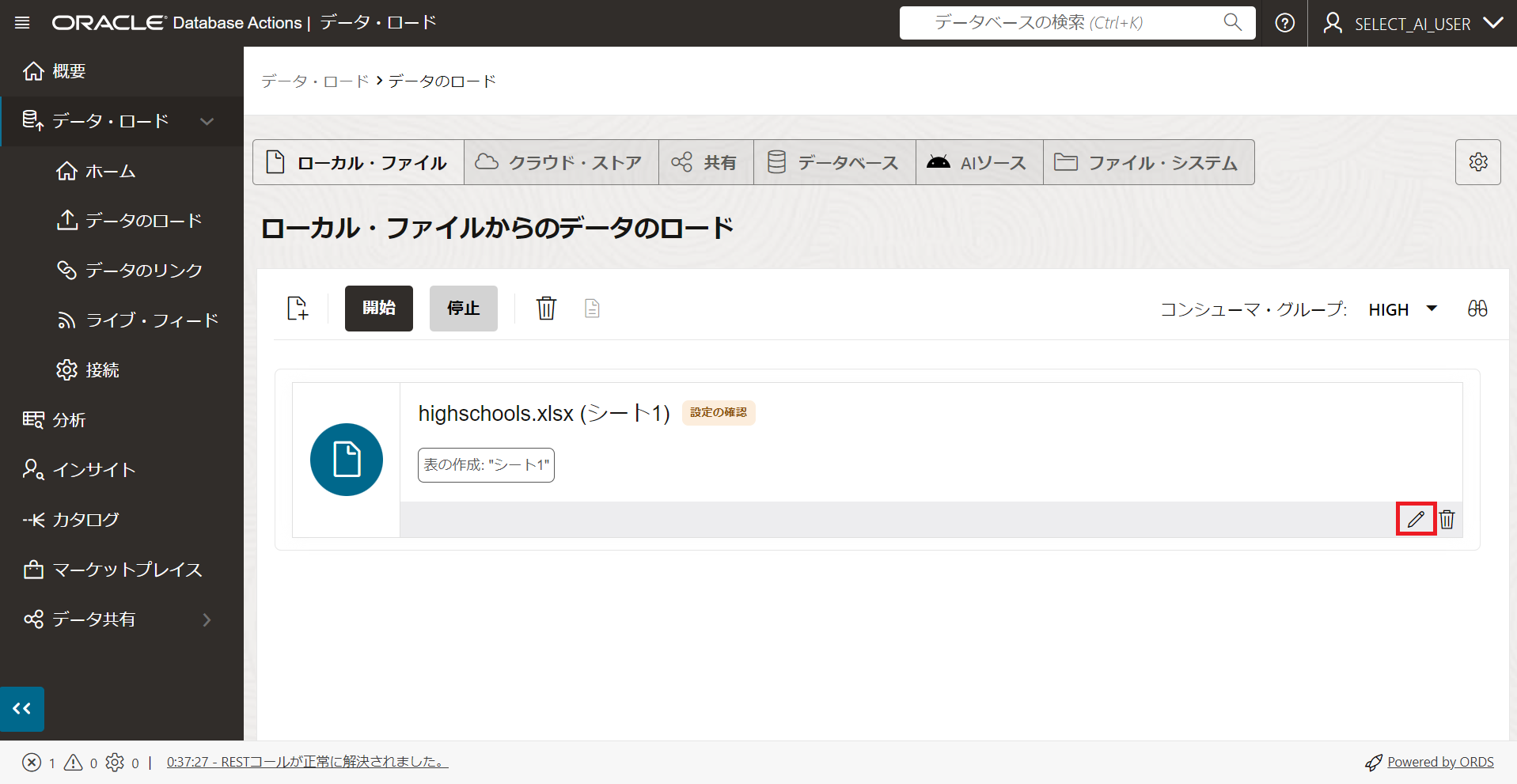Image resolution: width=1517 pixels, height=784 pixels.
Task: Switch to the クラウド・ストア tab
Action: pos(560,163)
